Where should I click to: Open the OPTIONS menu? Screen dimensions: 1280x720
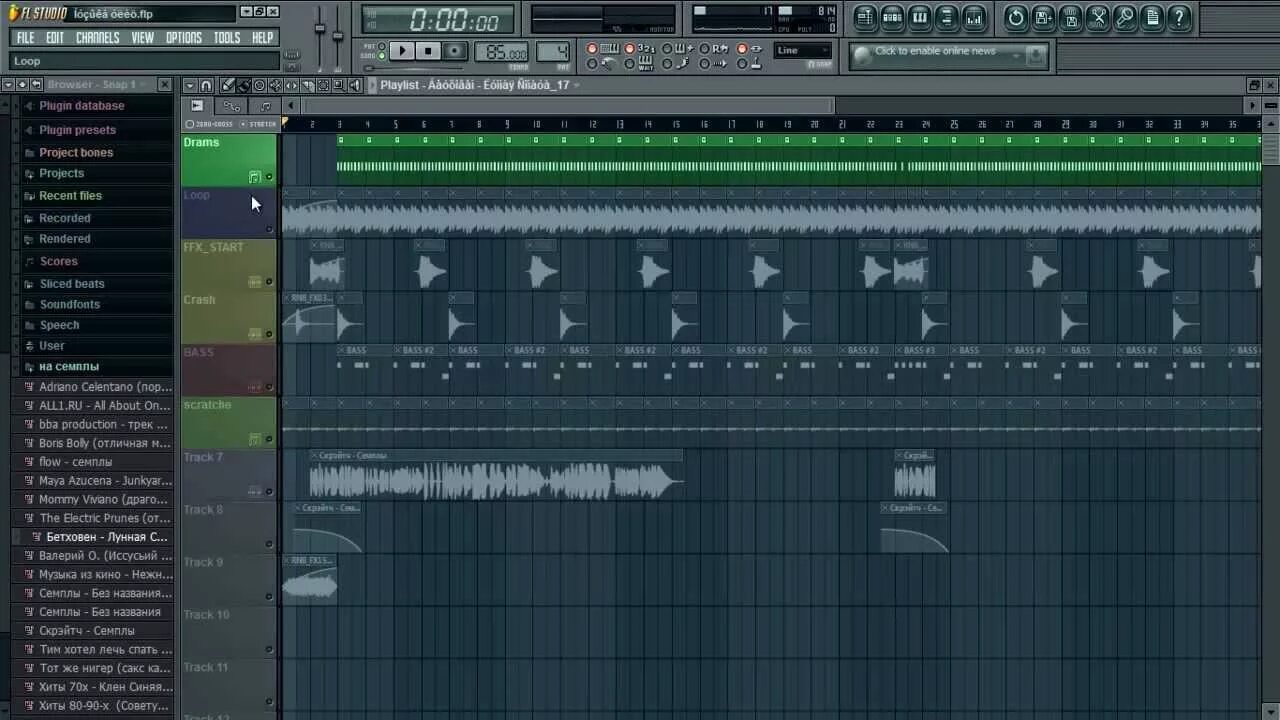[x=183, y=38]
